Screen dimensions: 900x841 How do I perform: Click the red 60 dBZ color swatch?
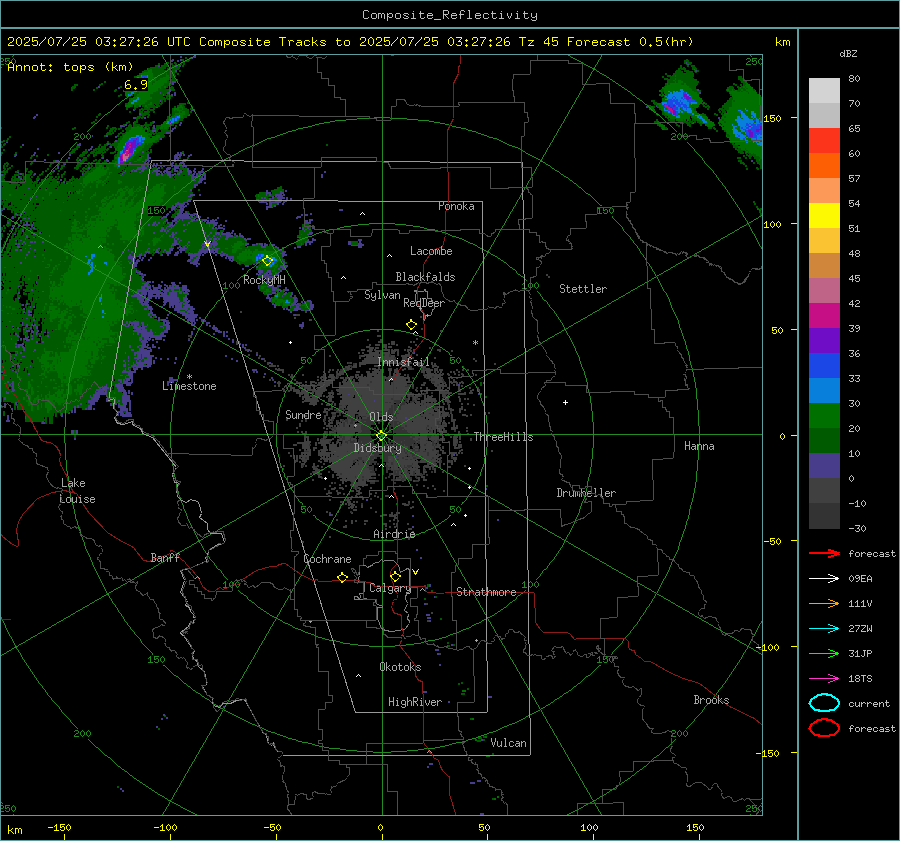824,141
